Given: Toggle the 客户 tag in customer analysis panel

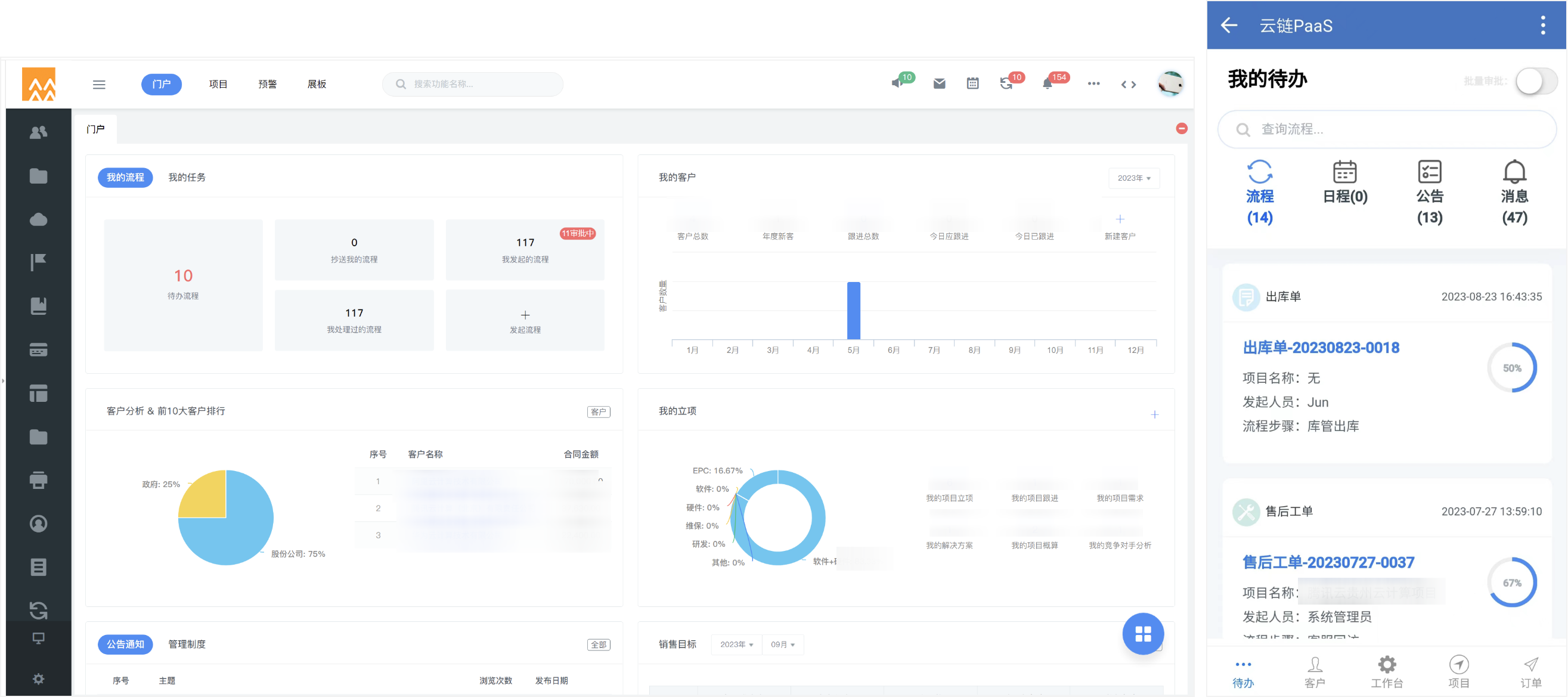Looking at the screenshot, I should (x=598, y=412).
